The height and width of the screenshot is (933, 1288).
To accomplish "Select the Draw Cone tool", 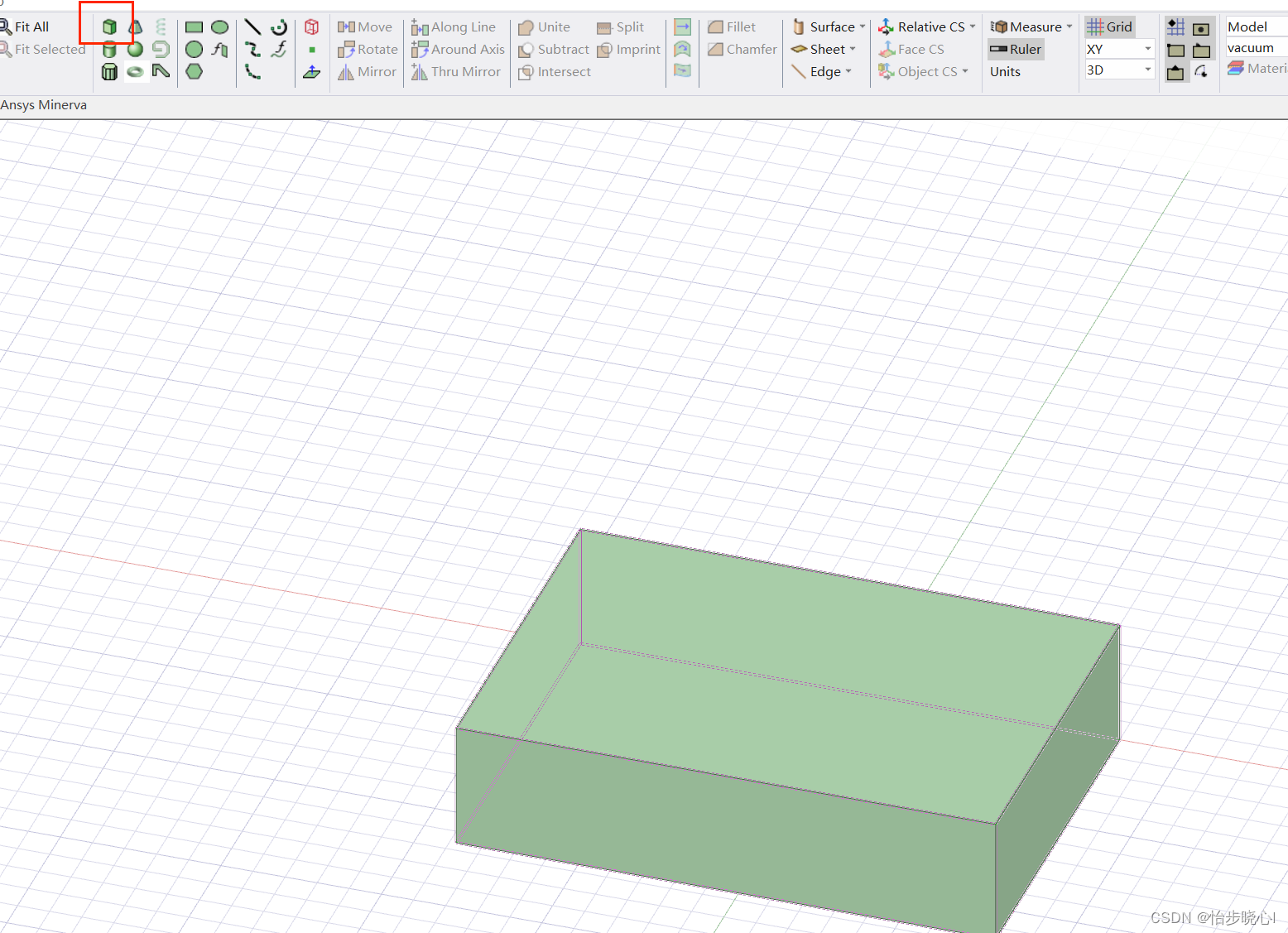I will [x=135, y=27].
